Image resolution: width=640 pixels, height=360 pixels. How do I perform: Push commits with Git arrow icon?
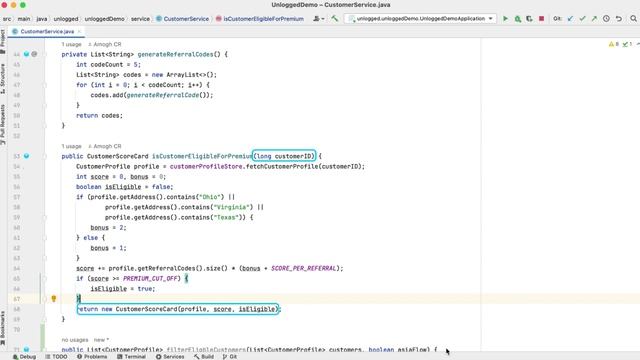(x=594, y=19)
